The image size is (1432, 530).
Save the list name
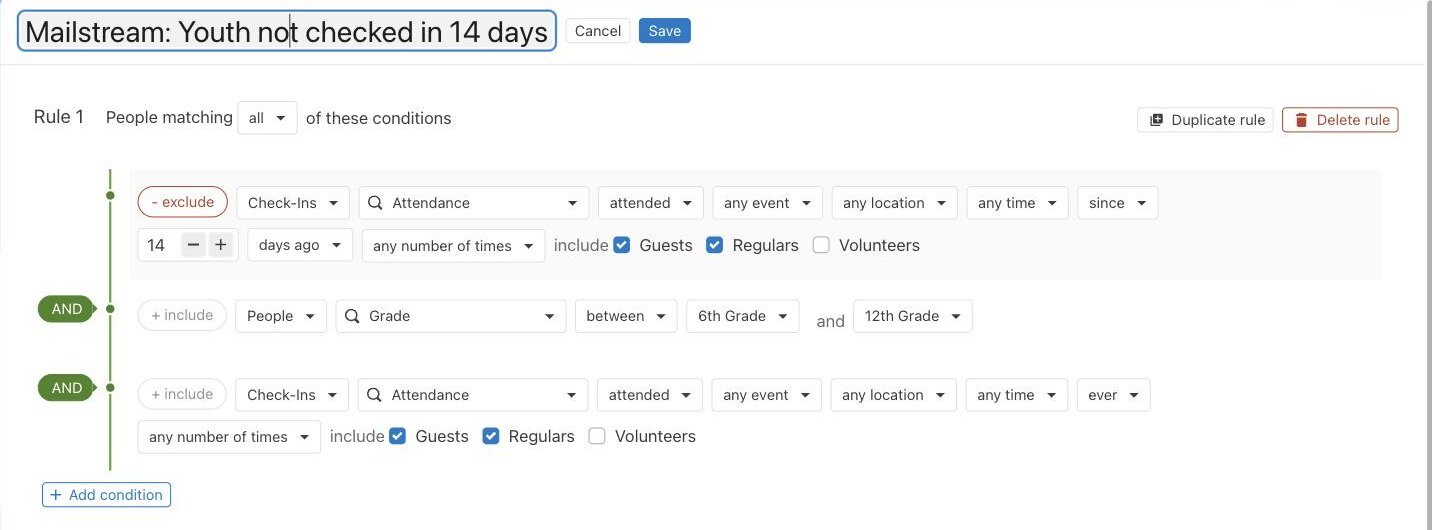(665, 31)
